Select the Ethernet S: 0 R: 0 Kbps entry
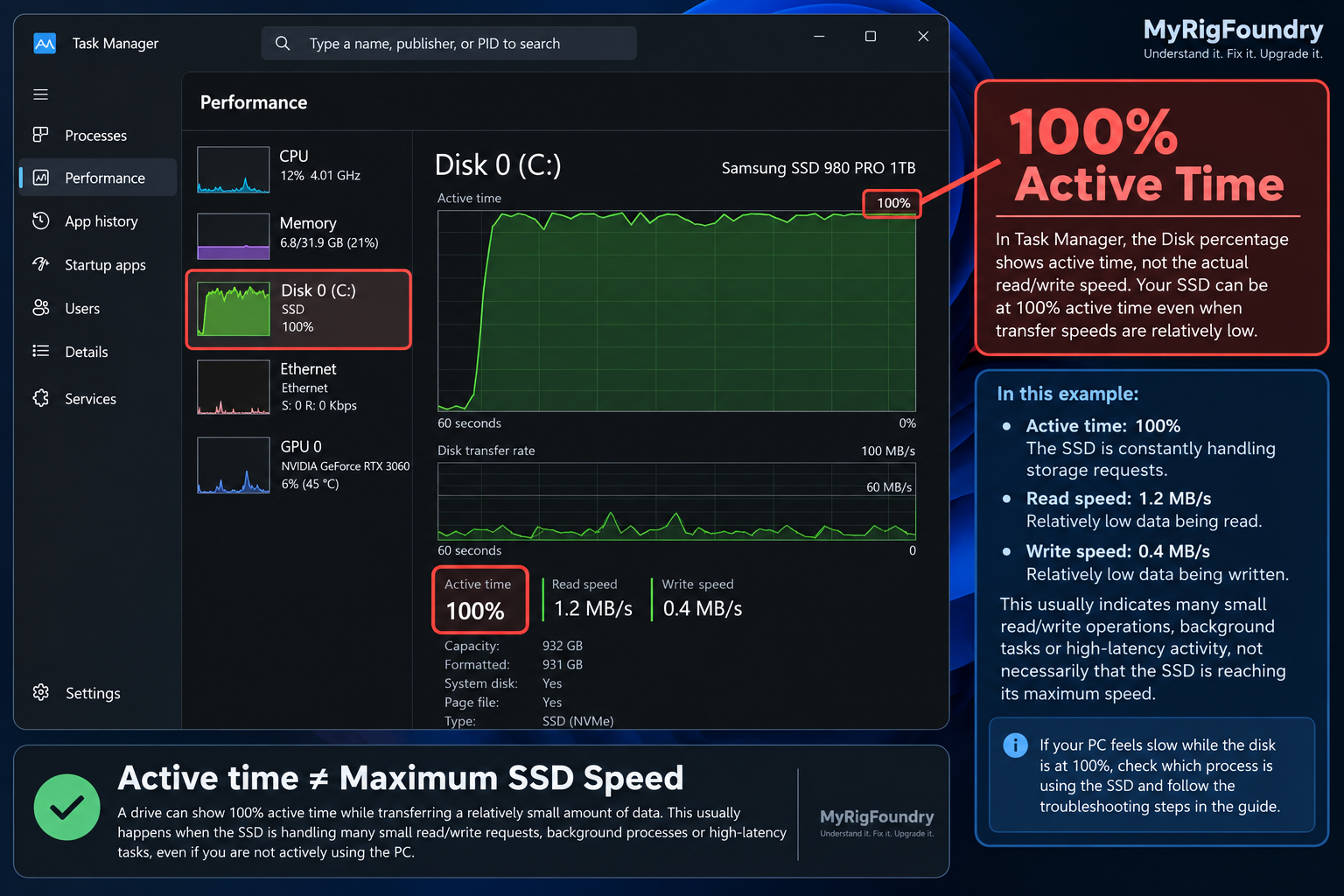This screenshot has height=896, width=1344. (x=298, y=387)
